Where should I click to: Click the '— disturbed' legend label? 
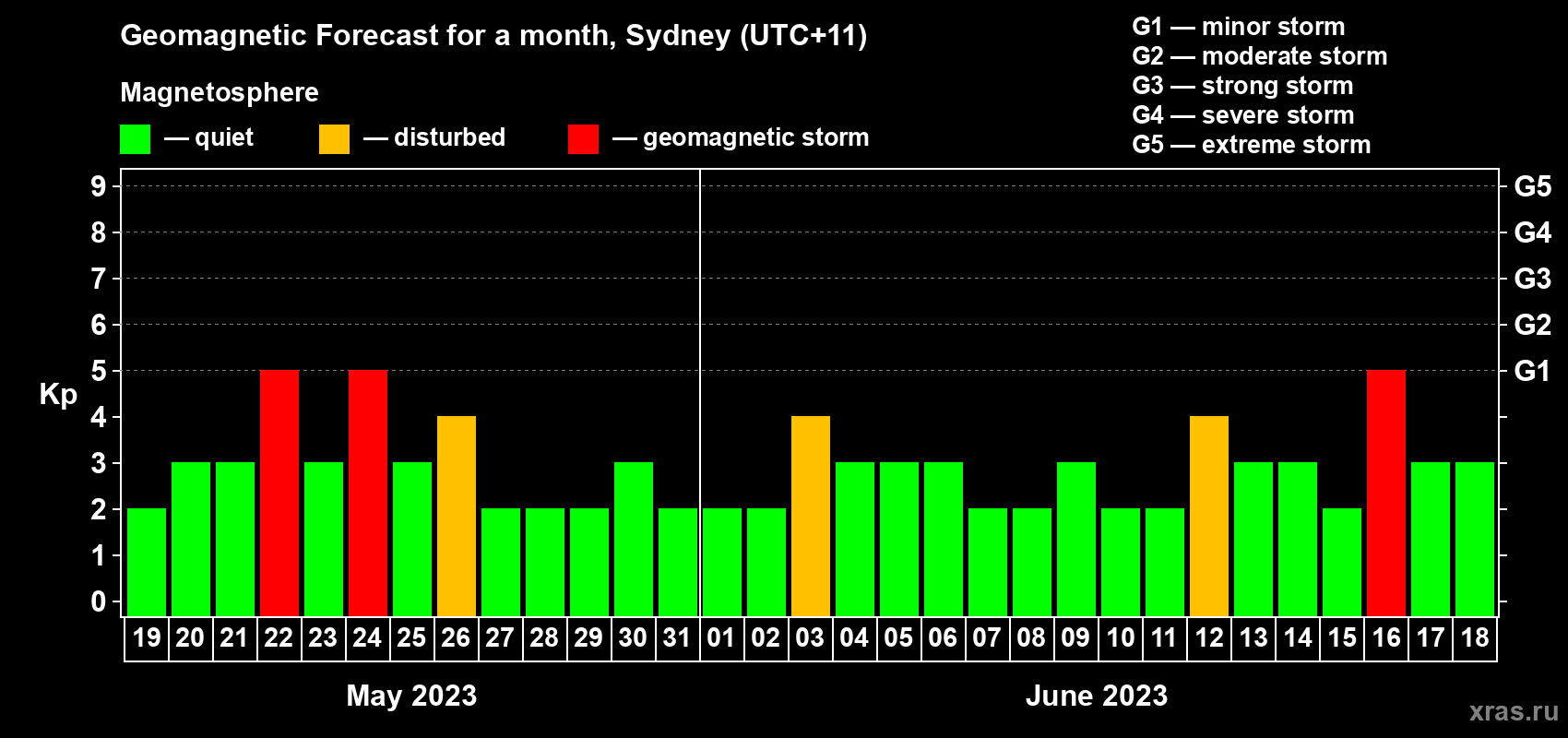434,137
